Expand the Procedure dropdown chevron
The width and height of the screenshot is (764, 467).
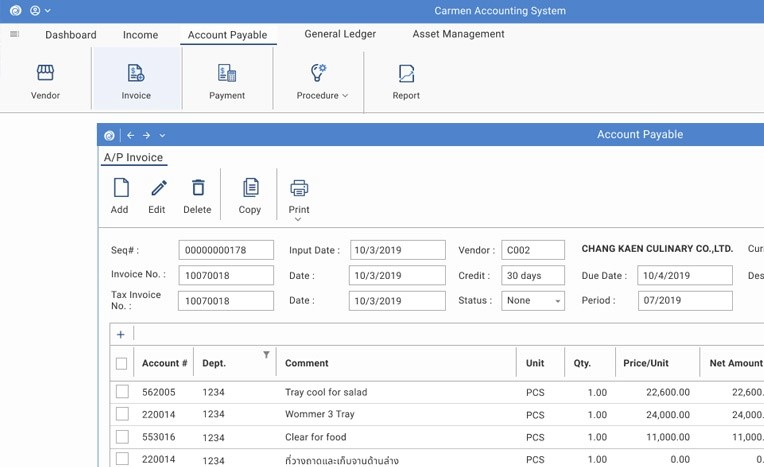point(345,96)
